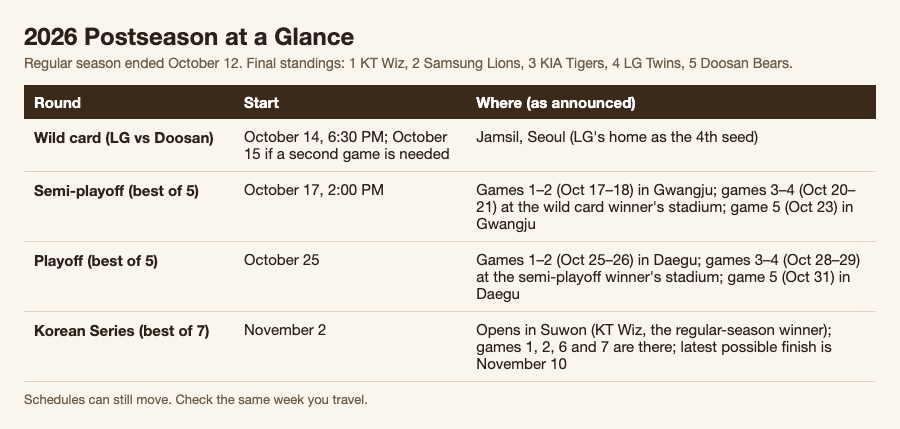Image resolution: width=900 pixels, height=429 pixels.
Task: Click the Daegu playoff venue description
Action: click(668, 277)
